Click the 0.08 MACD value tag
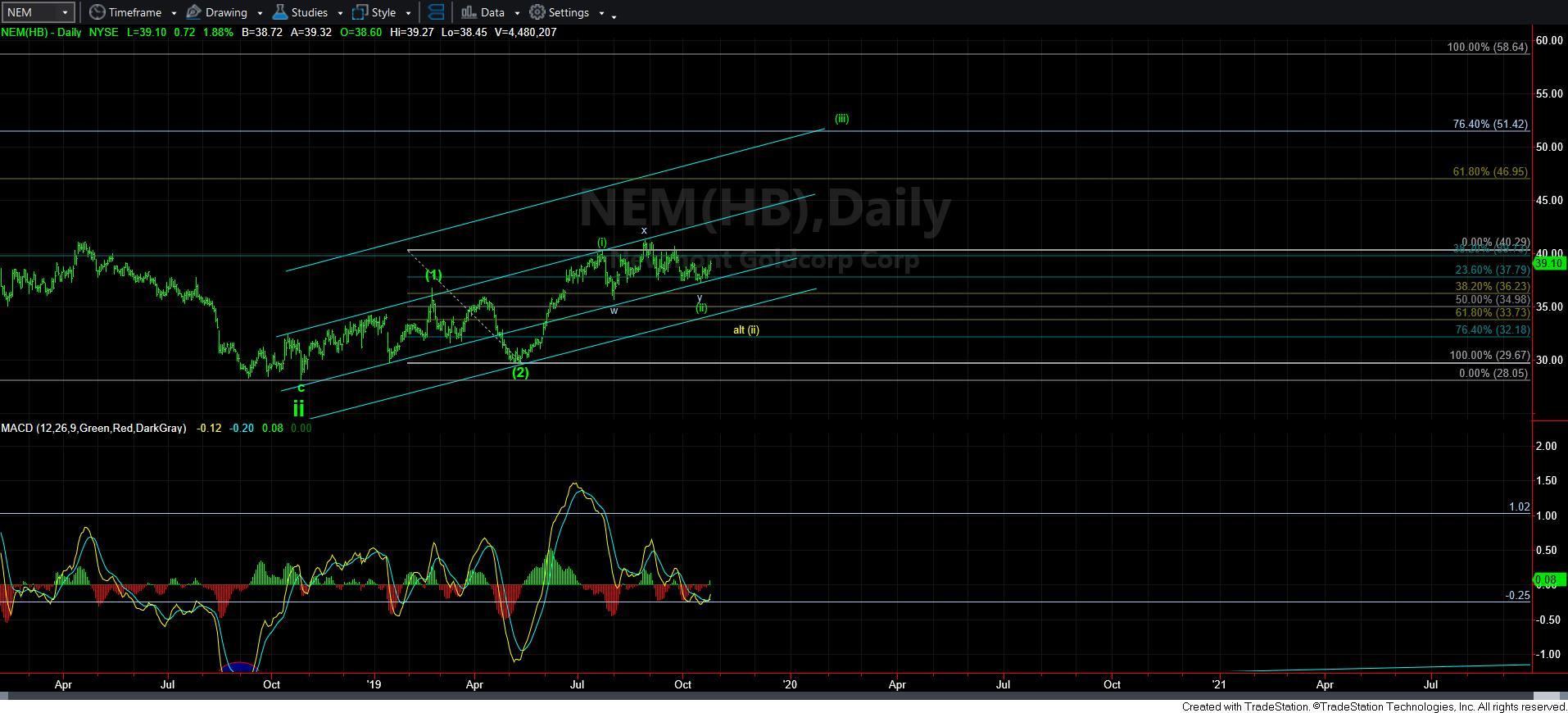The width and height of the screenshot is (1568, 713). [1550, 579]
